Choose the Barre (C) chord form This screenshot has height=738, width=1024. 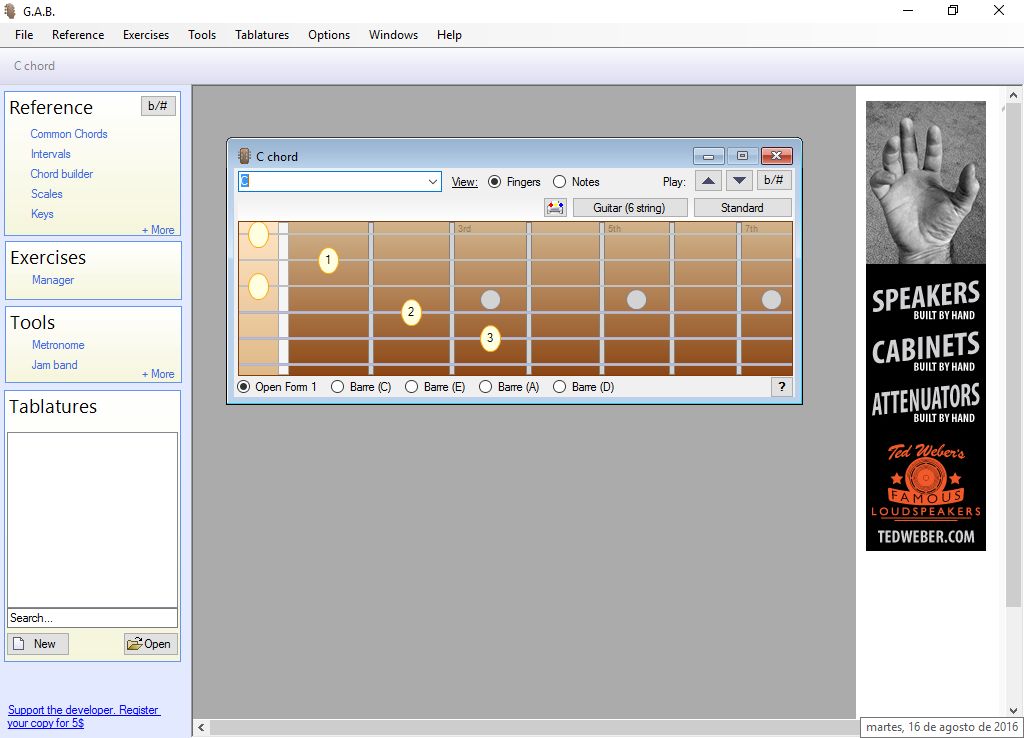coord(338,386)
